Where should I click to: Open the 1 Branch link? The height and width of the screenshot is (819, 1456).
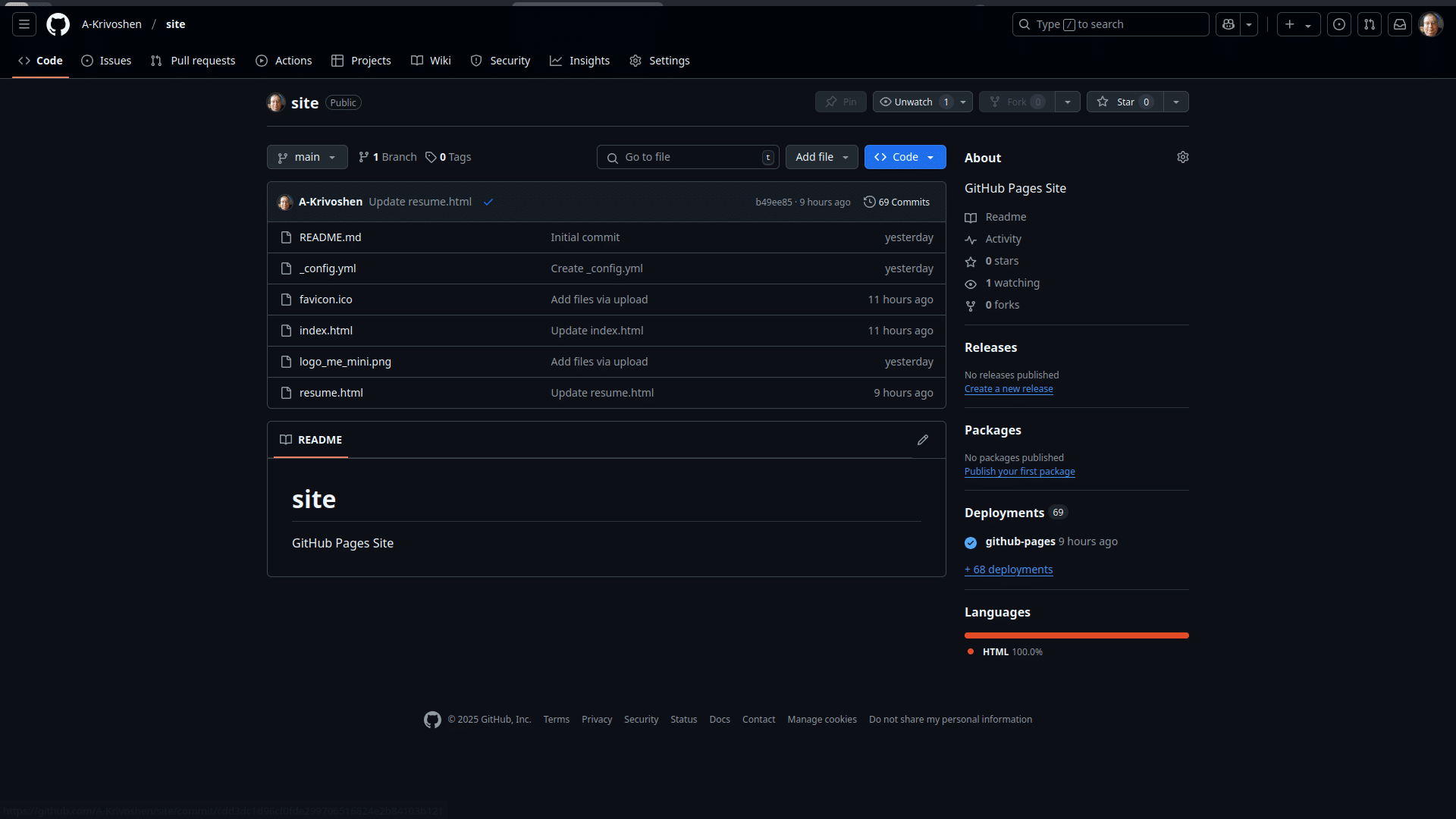tap(388, 157)
